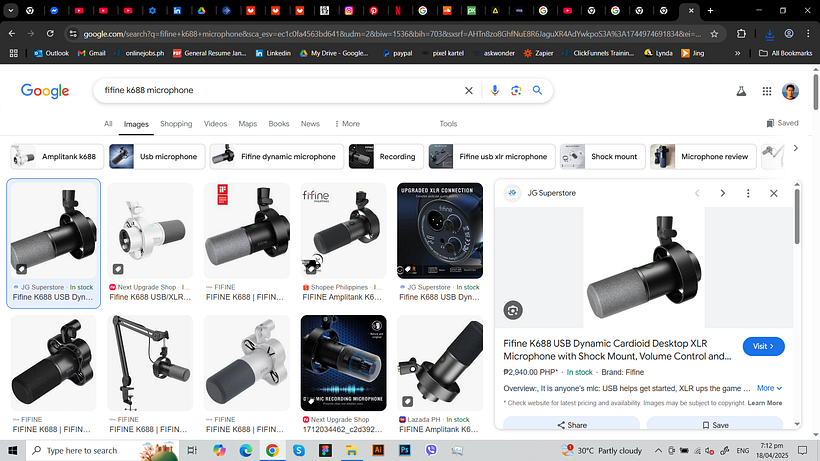The image size is (820, 461).
Task: Open Search Labs flask icon
Action: [741, 91]
